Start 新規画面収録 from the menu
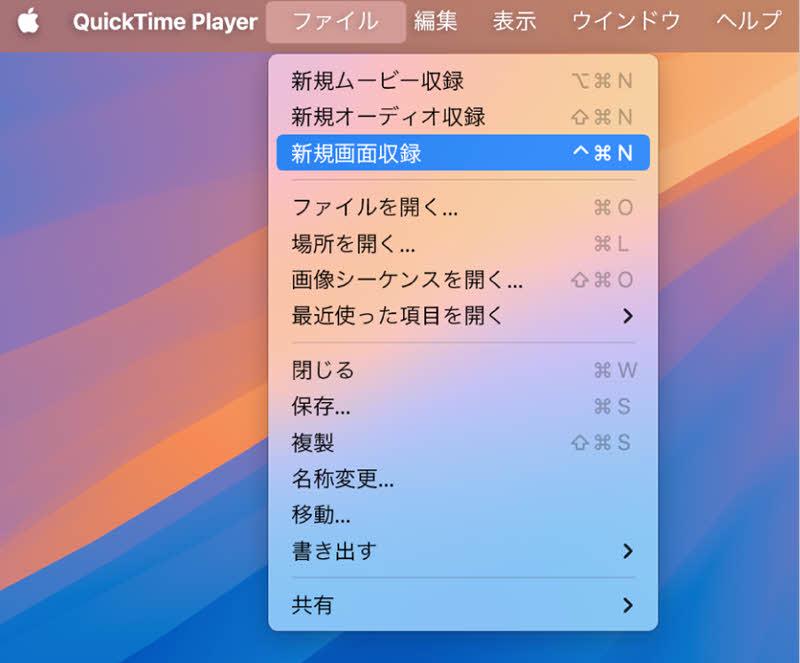The image size is (800, 663). [x=463, y=153]
